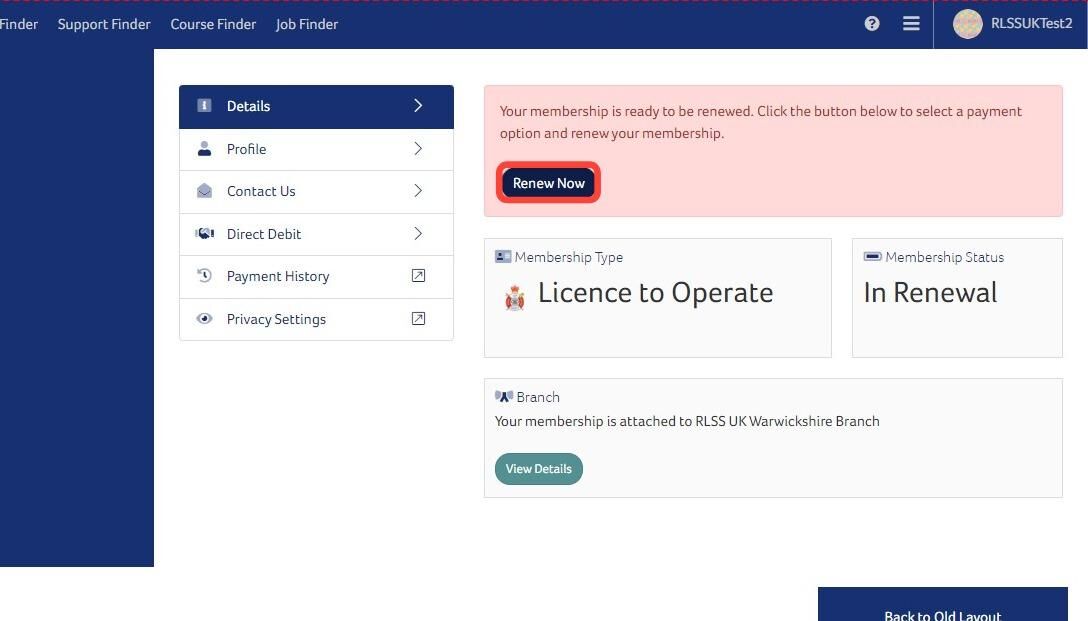Open the Direct Debit menu item
Screen dimensions: 1088x621
[x=316, y=235]
